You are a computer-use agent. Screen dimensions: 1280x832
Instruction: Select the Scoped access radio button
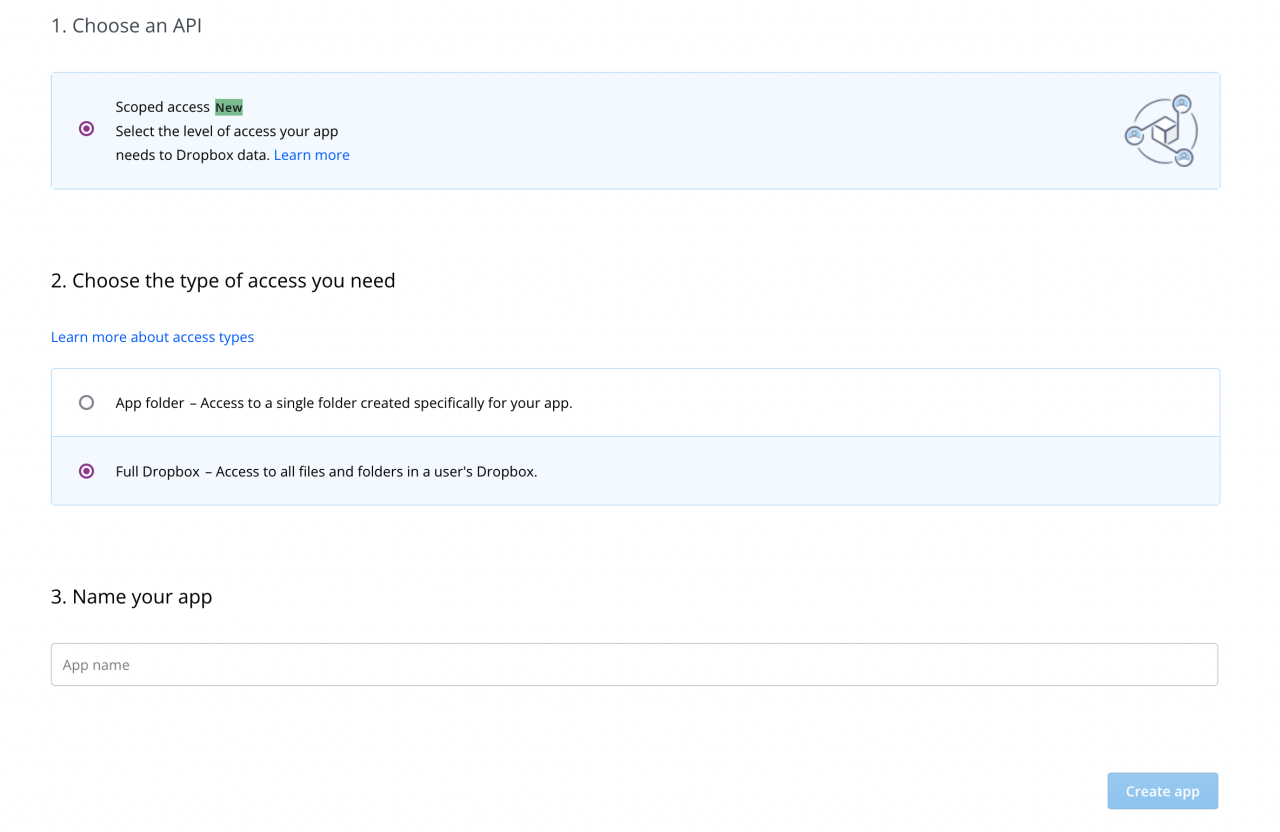pos(87,129)
